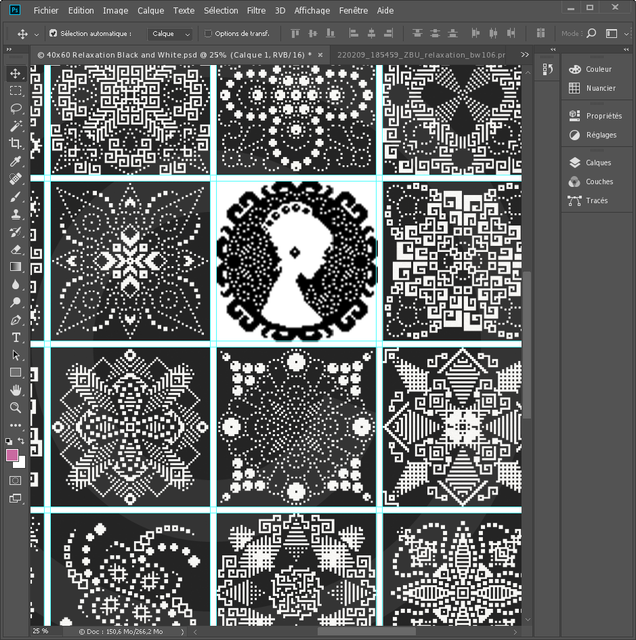Select the Type tool

[15, 338]
